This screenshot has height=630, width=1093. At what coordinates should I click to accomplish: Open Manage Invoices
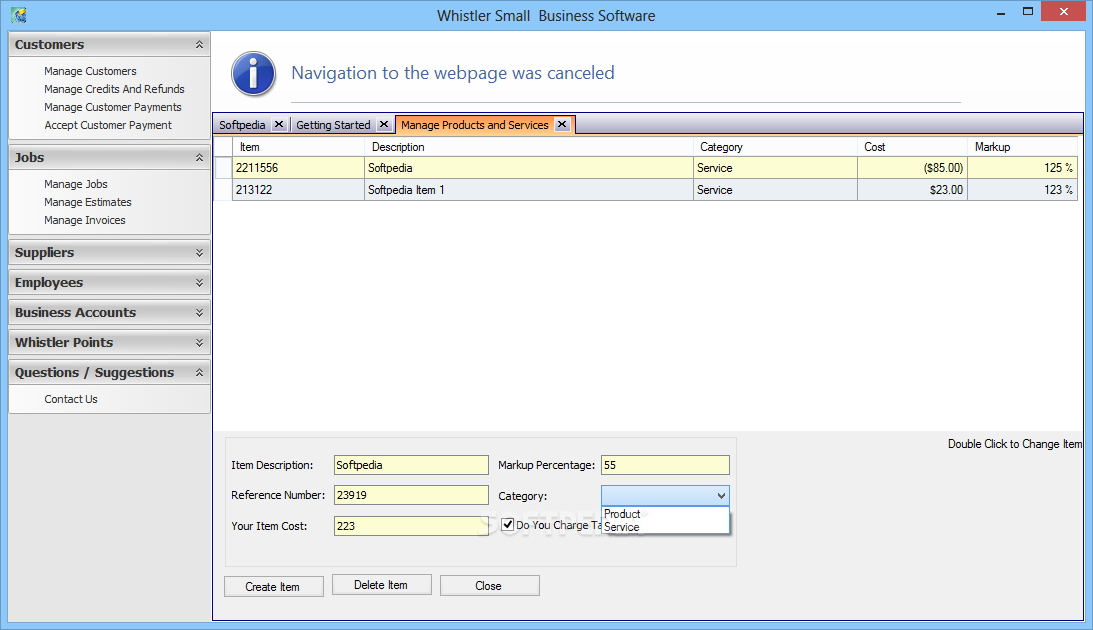85,220
